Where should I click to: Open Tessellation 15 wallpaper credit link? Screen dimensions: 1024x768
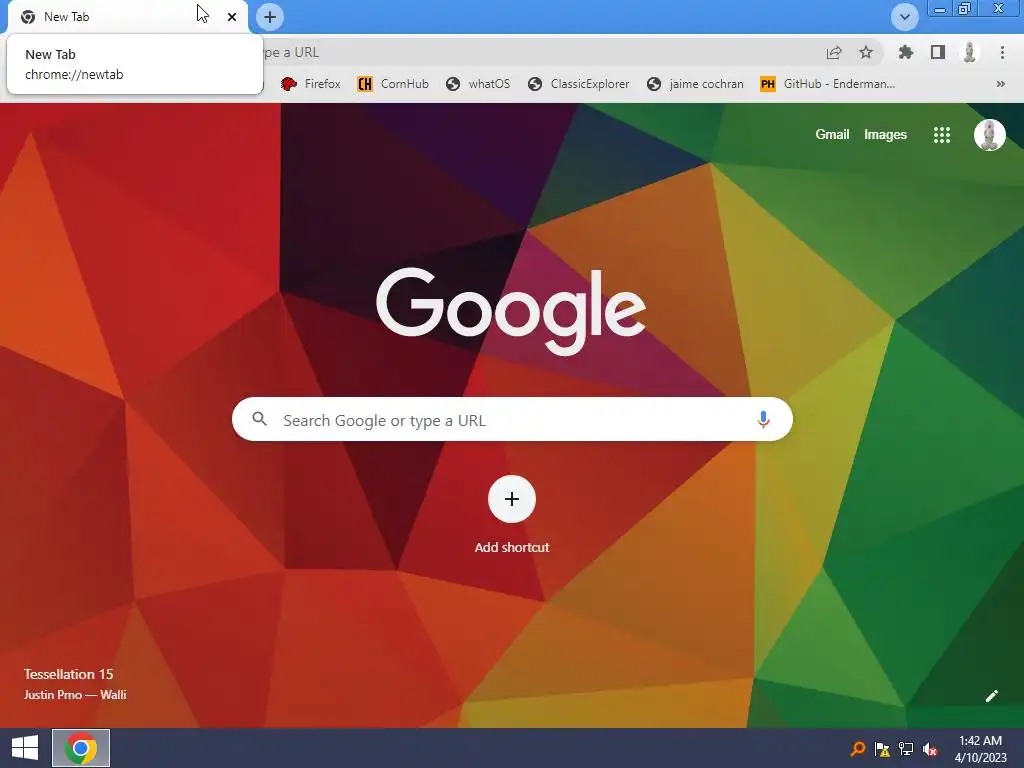pyautogui.click(x=69, y=674)
